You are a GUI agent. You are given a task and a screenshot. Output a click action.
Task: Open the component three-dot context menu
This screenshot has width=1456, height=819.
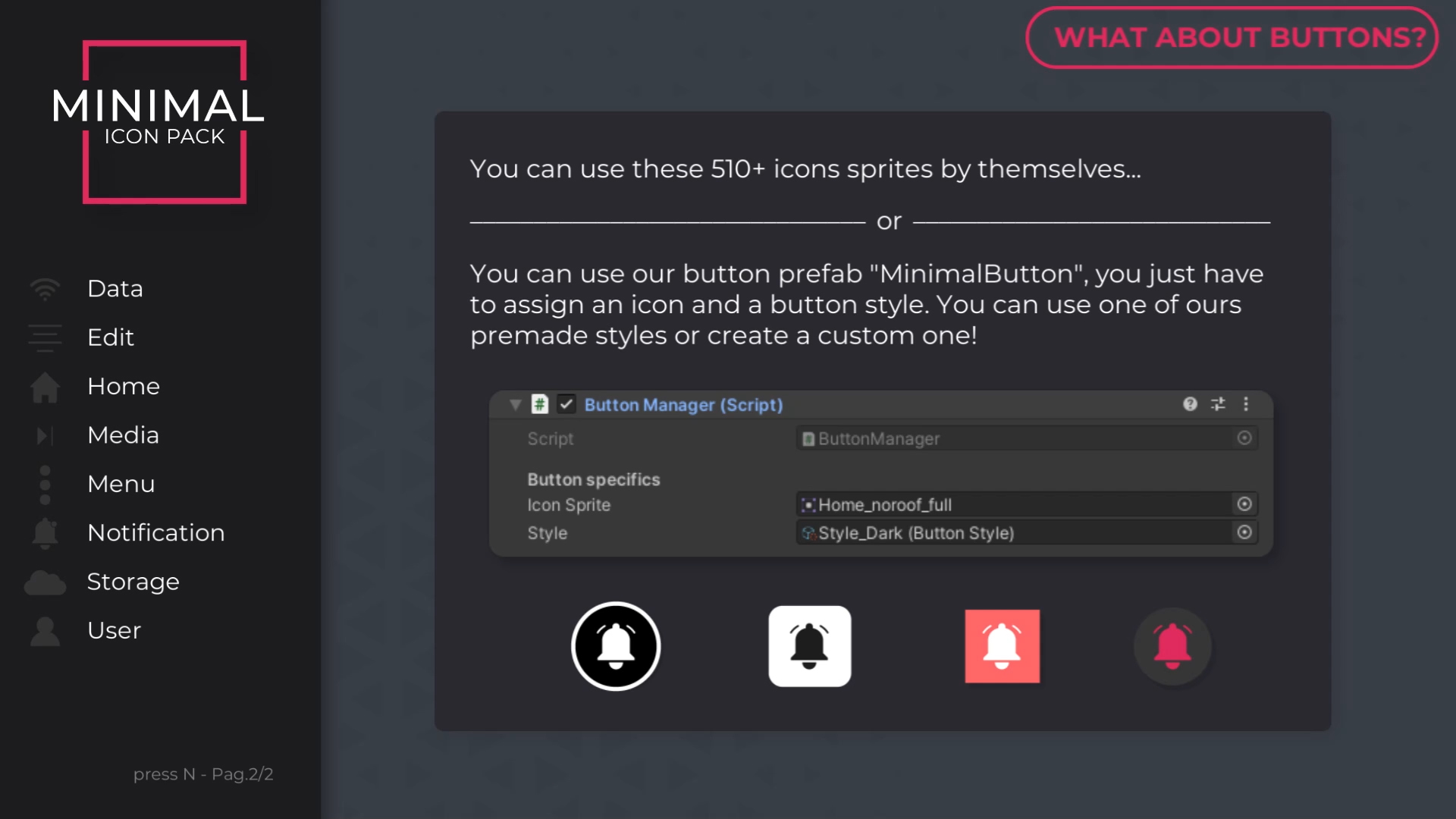(1246, 404)
